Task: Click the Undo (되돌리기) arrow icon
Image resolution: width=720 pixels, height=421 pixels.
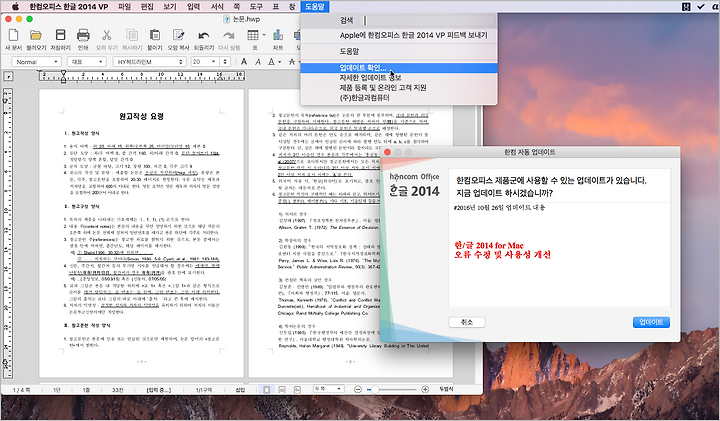Action: pos(204,36)
